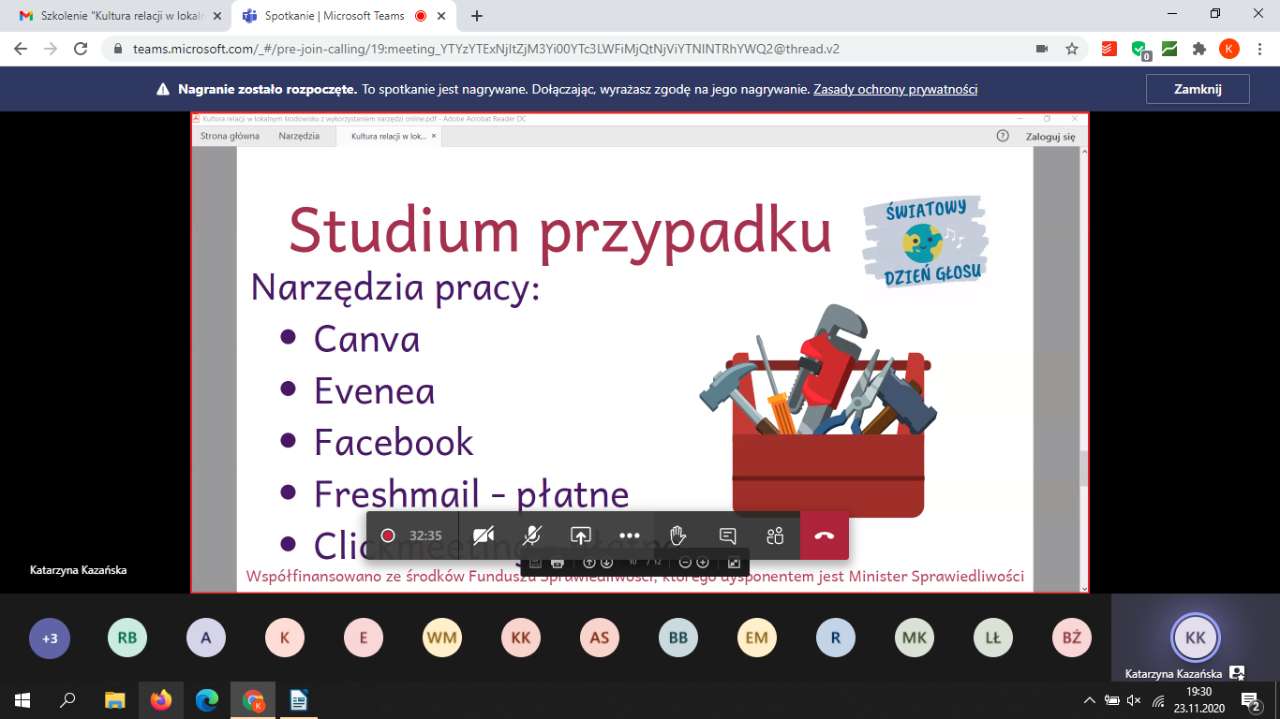Screen dimensions: 1280x719
Task: Open the more actions ellipsis menu
Action: point(629,536)
